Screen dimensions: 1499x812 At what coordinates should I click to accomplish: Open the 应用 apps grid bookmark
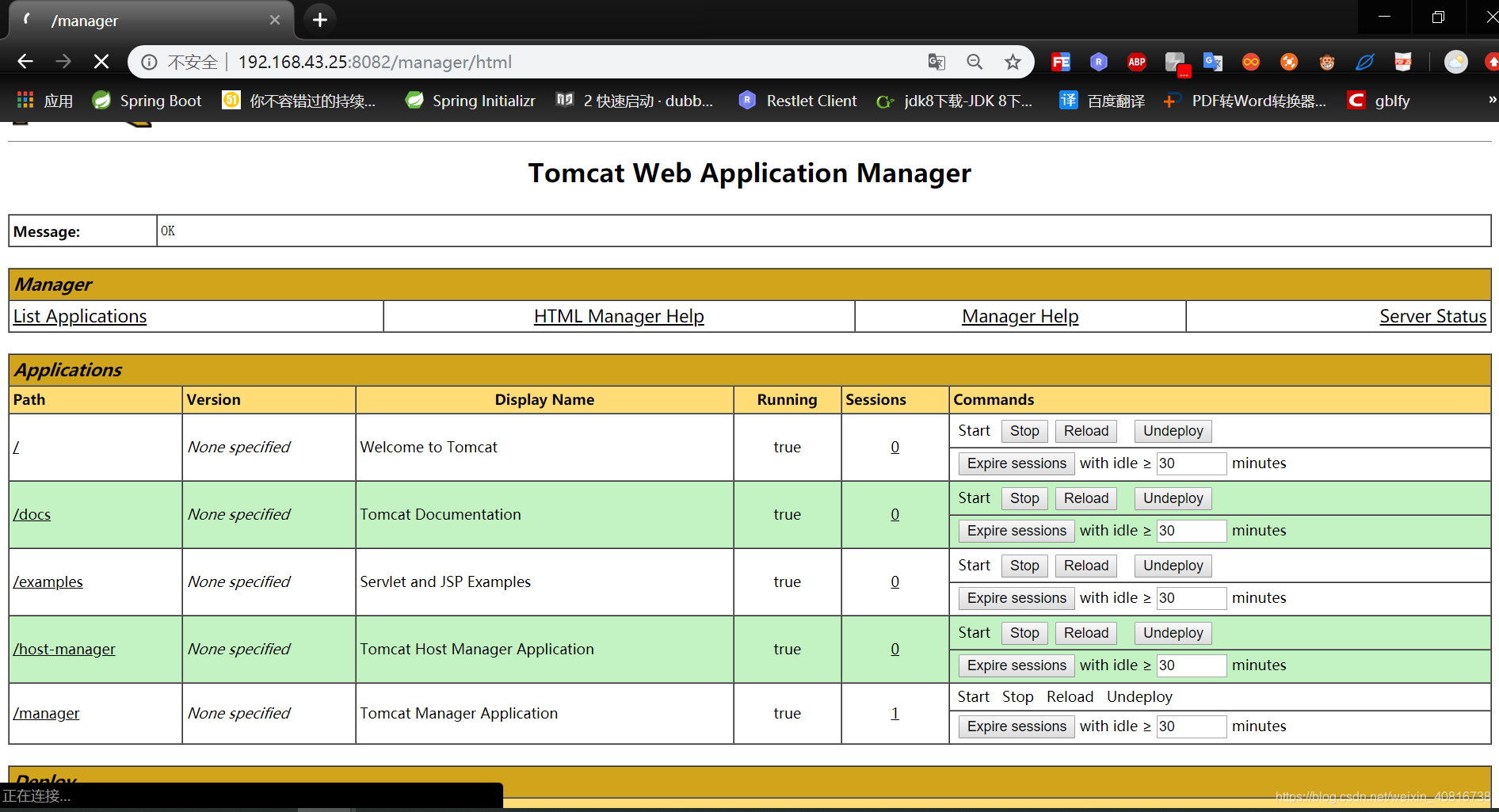click(44, 101)
